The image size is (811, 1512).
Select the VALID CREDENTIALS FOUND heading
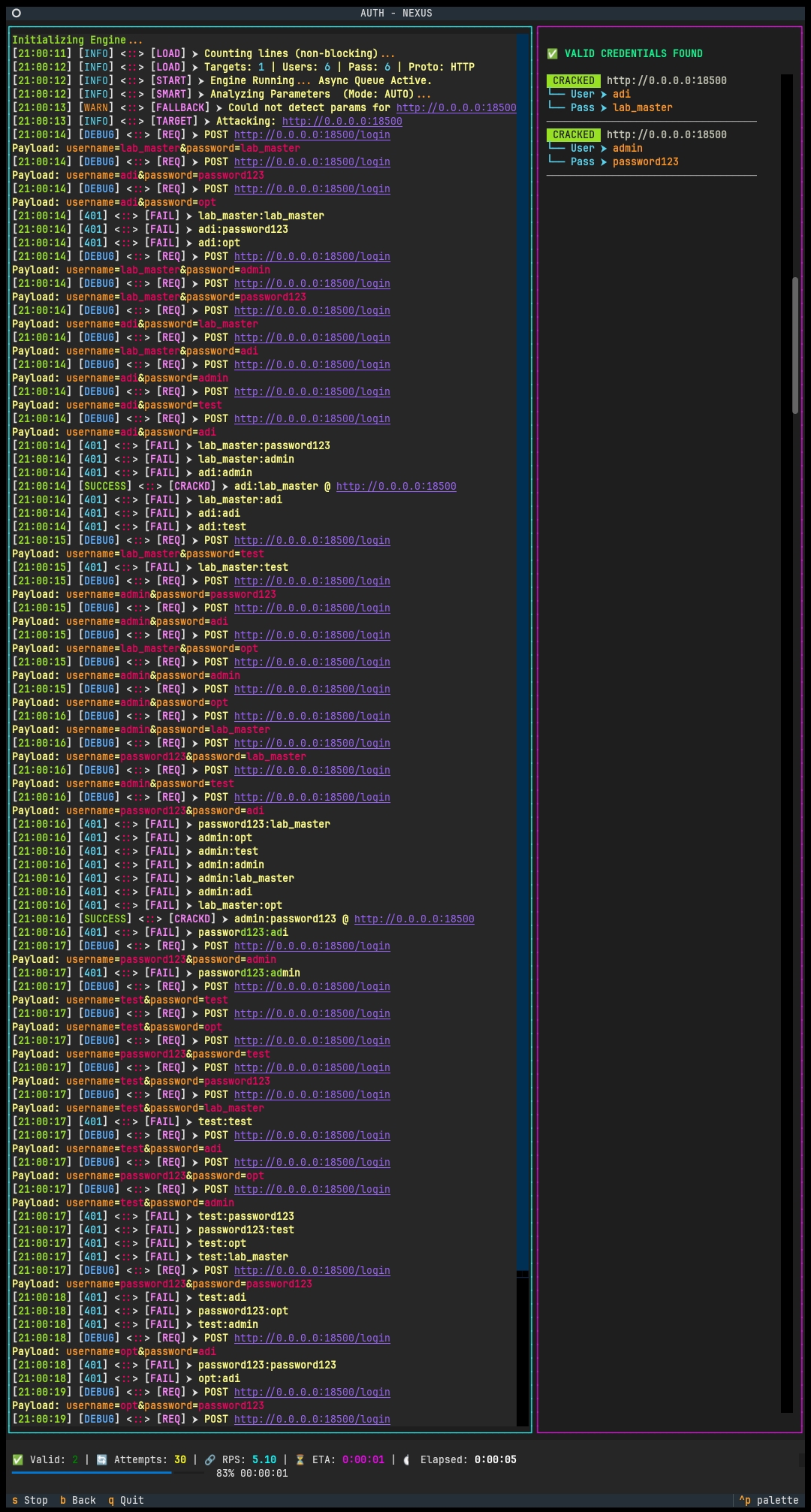click(634, 53)
